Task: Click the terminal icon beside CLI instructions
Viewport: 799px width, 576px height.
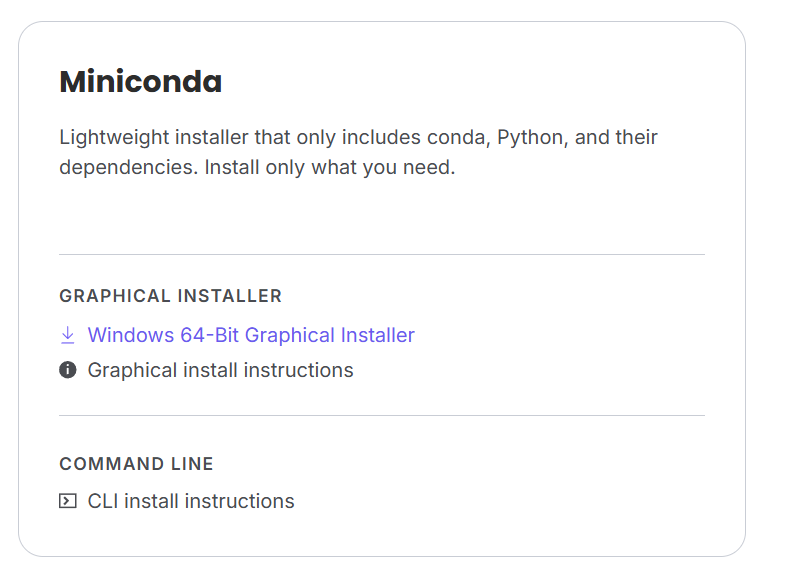Action: [68, 502]
